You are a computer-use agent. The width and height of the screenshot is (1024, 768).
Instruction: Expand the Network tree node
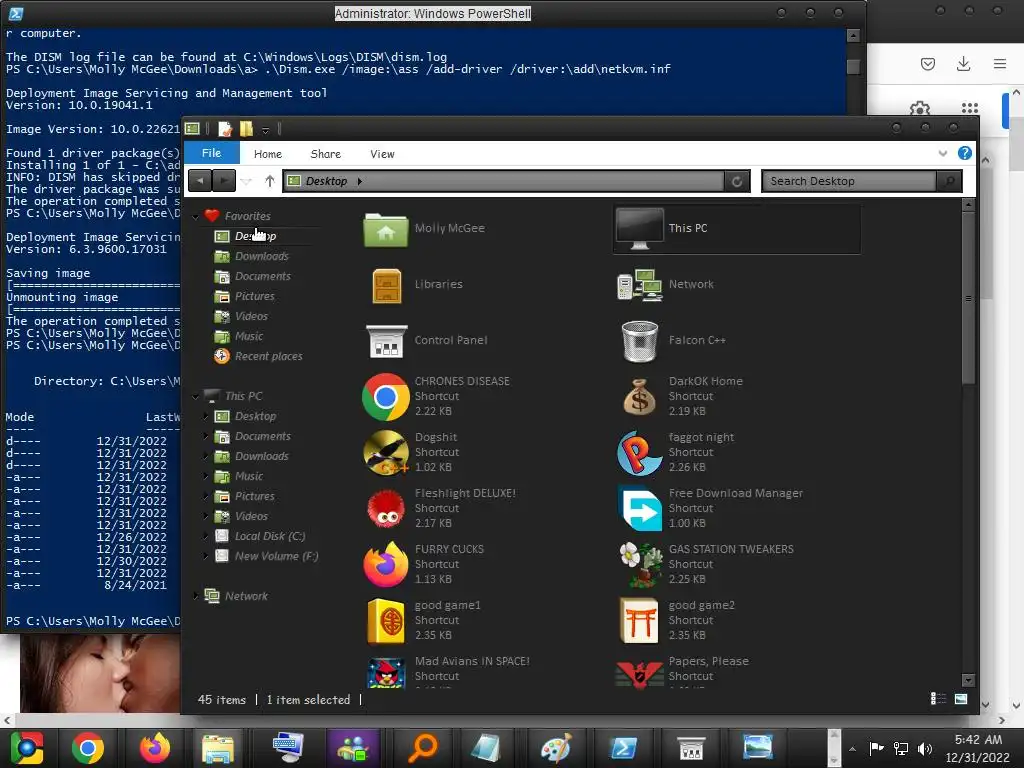point(196,596)
